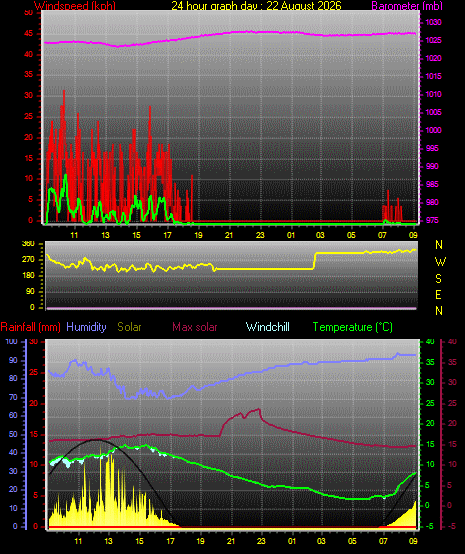Click the 25 mark on rainfall axis
465x554 pixels.
point(34,373)
